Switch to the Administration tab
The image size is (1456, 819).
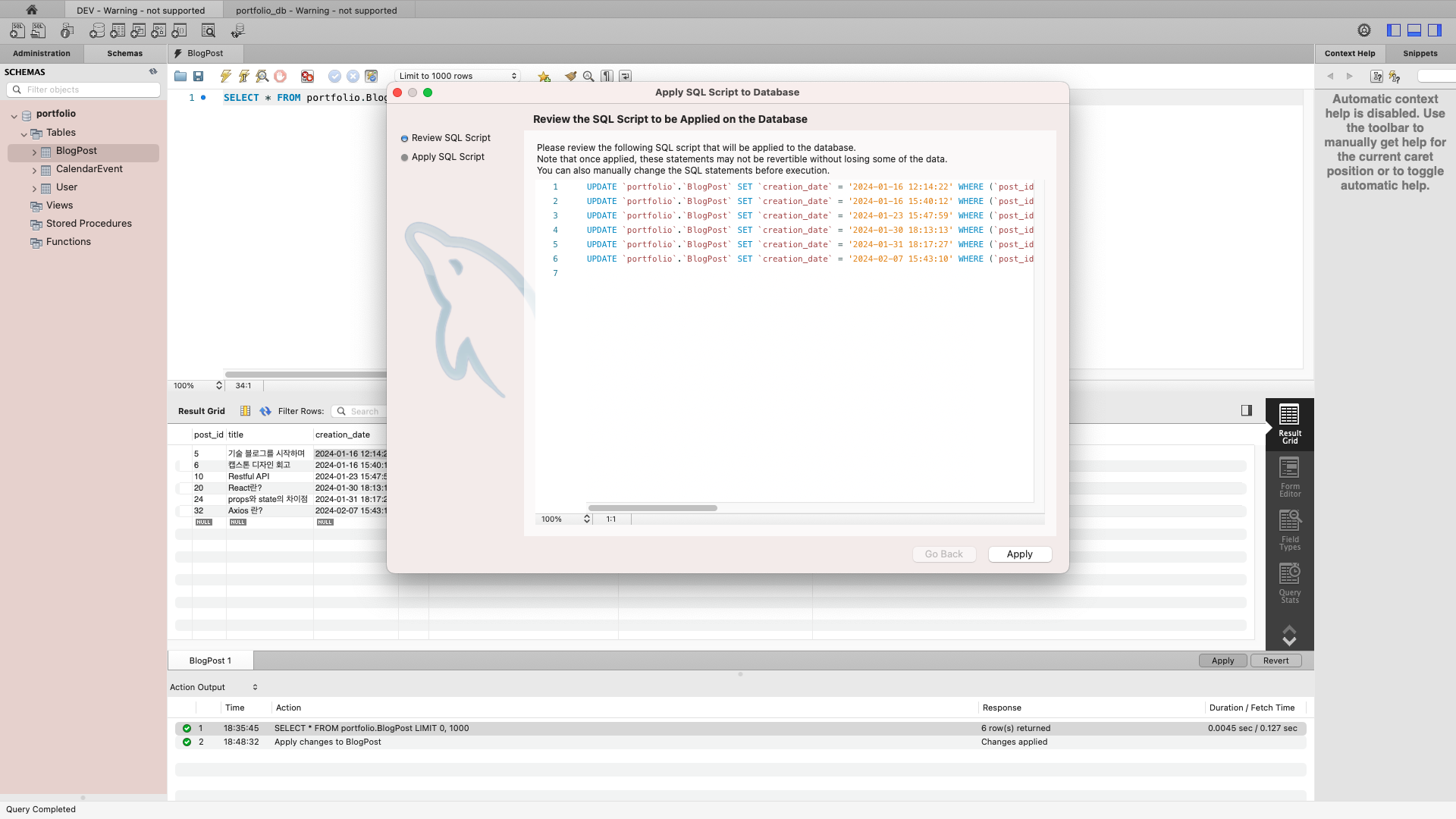[42, 53]
